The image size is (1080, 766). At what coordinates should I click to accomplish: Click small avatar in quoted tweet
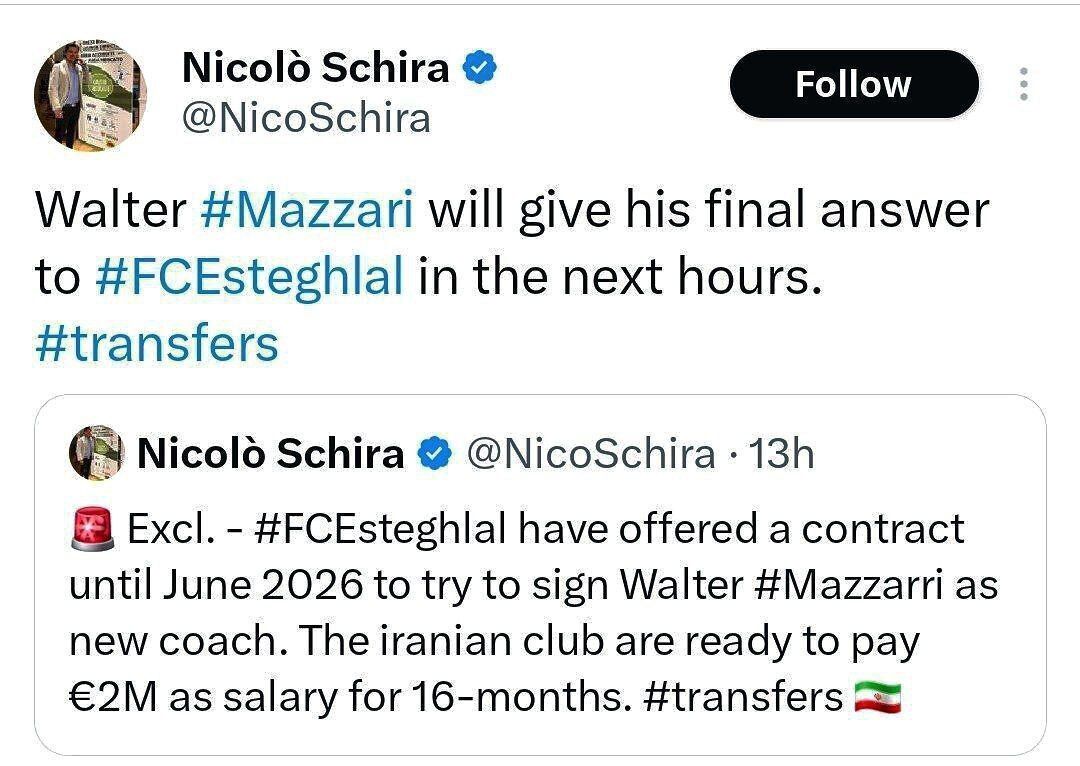click(x=95, y=453)
